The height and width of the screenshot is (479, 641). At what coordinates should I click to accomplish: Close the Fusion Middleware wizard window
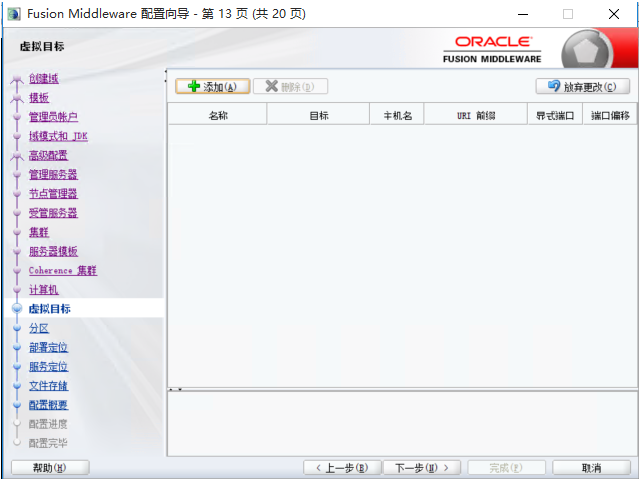[x=614, y=14]
